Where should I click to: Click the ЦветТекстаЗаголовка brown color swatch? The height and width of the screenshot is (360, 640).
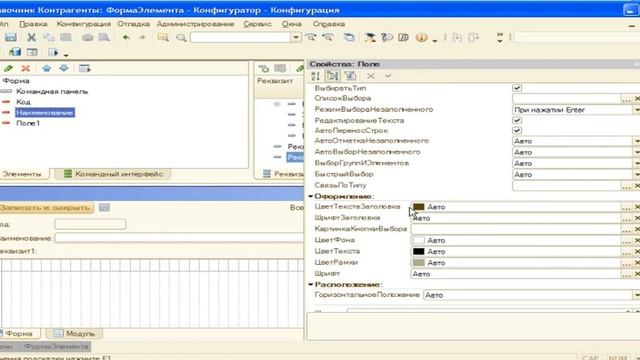pos(418,207)
